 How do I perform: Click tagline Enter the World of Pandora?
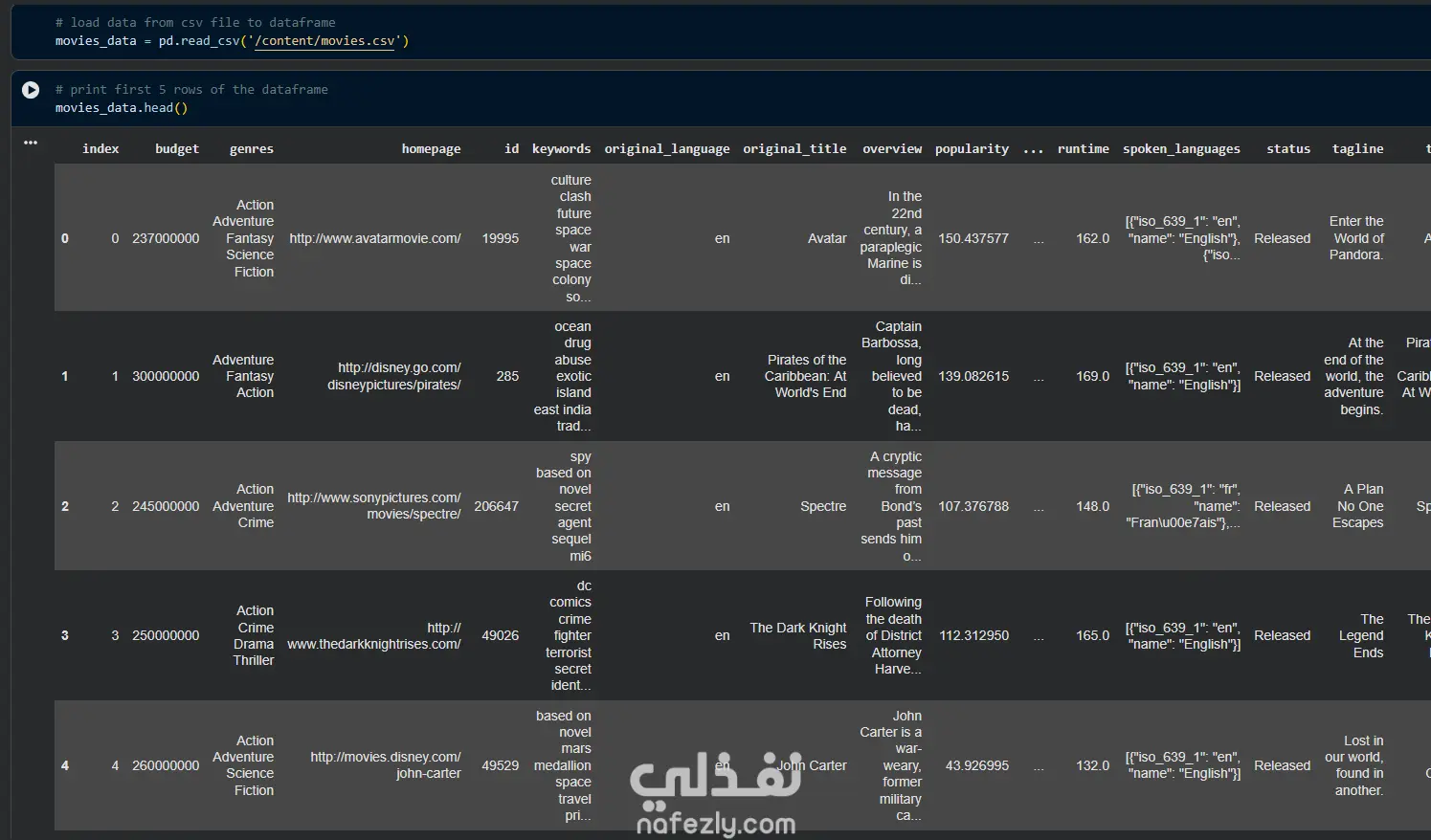pyautogui.click(x=1356, y=238)
